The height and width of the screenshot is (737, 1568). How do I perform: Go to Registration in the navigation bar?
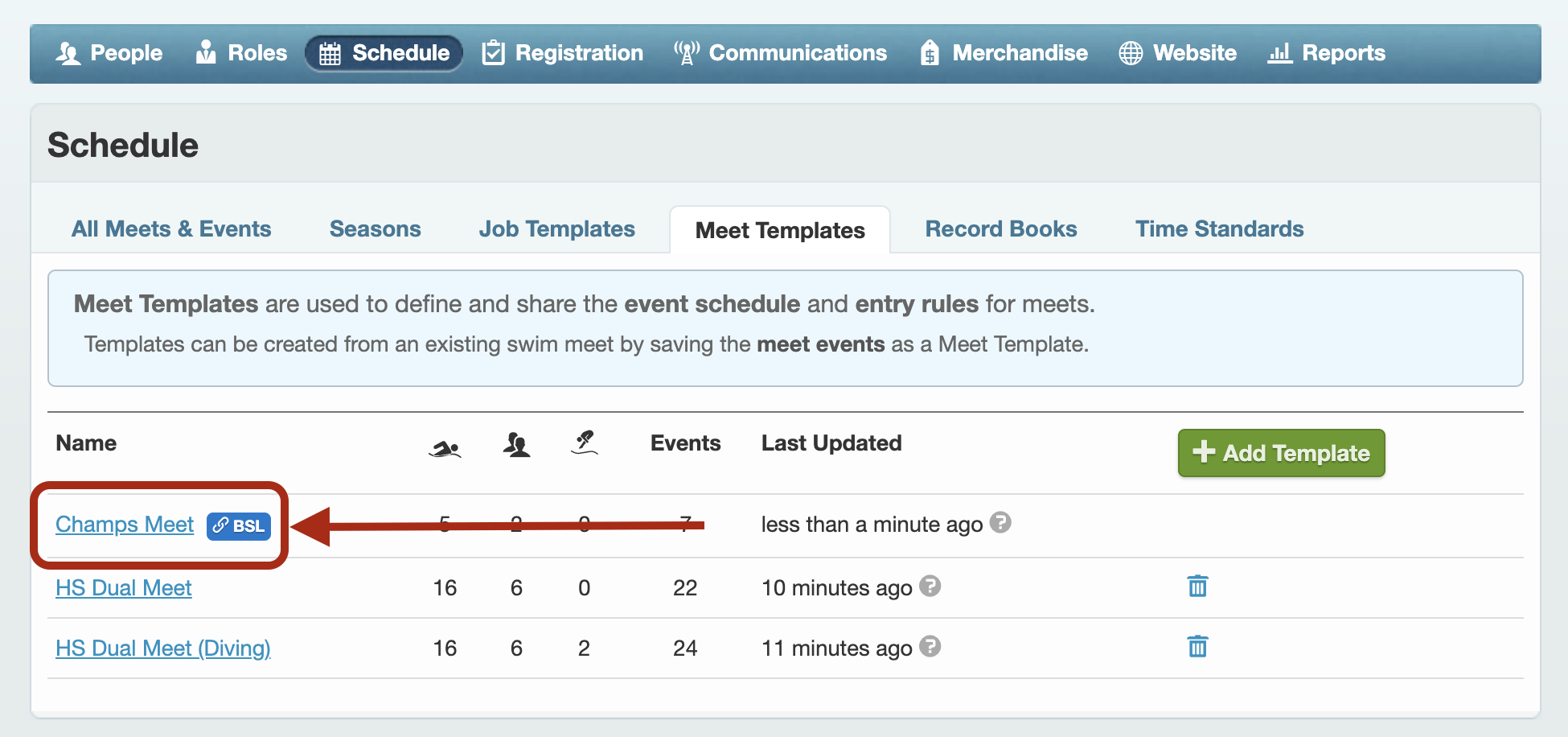[x=563, y=53]
